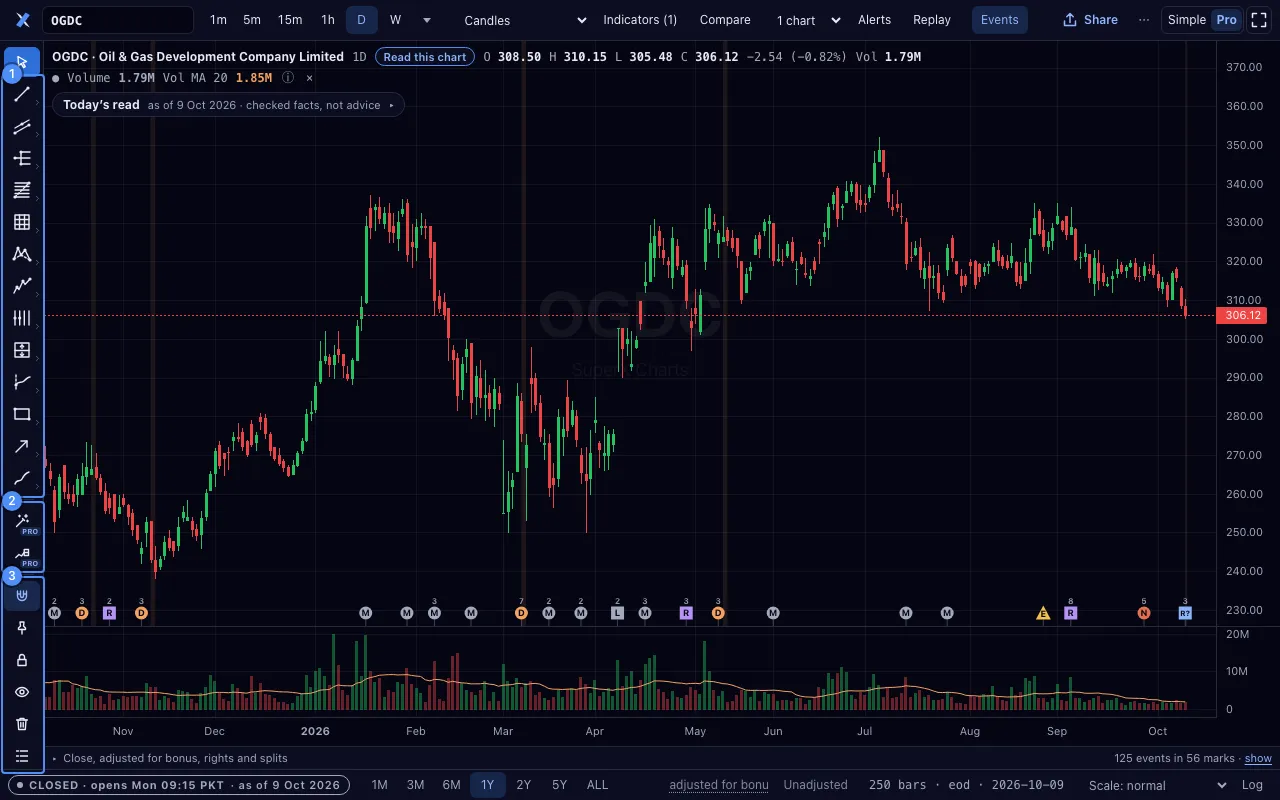
Task: Select the 15m timeframe
Action: tap(290, 20)
